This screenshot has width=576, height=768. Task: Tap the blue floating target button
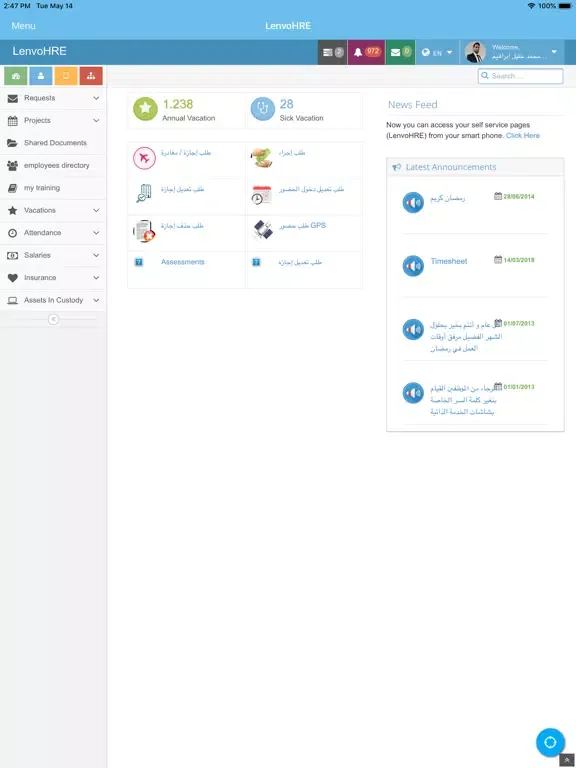(x=550, y=742)
